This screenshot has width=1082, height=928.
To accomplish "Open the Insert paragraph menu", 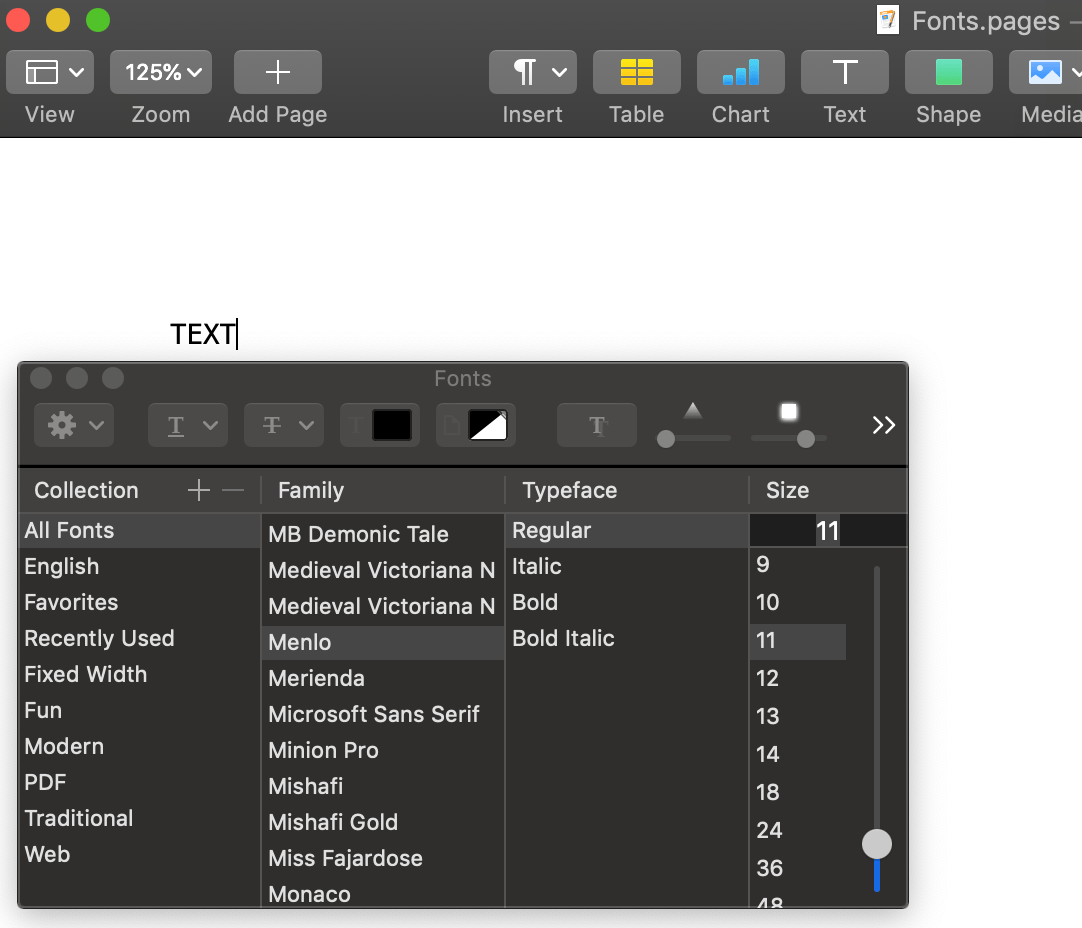I will click(533, 72).
